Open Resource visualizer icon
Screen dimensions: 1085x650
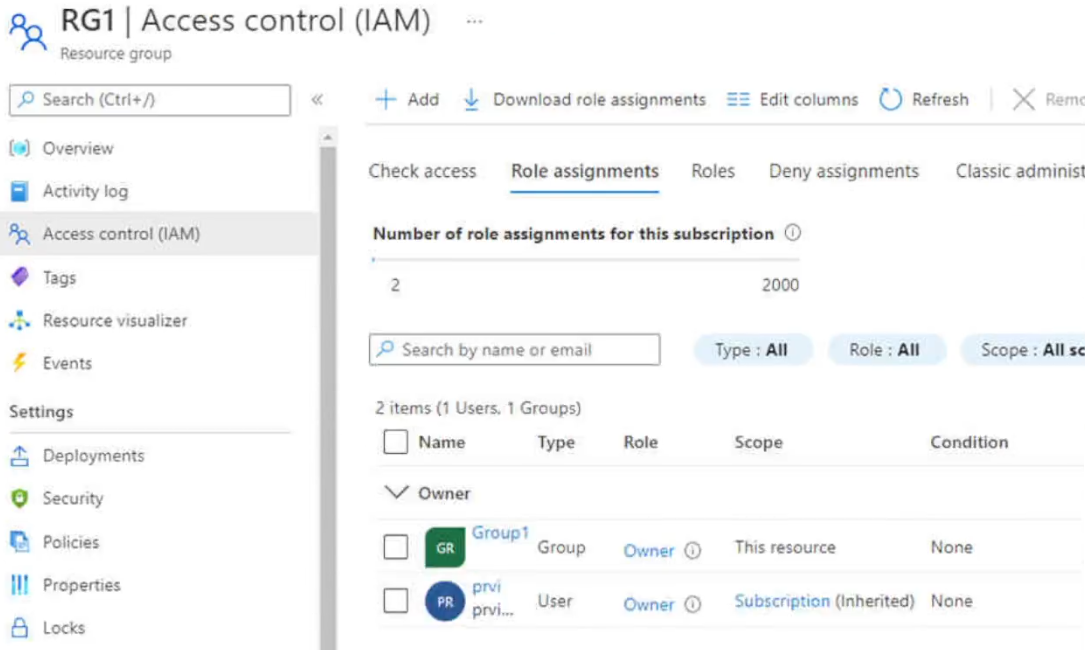tap(19, 321)
